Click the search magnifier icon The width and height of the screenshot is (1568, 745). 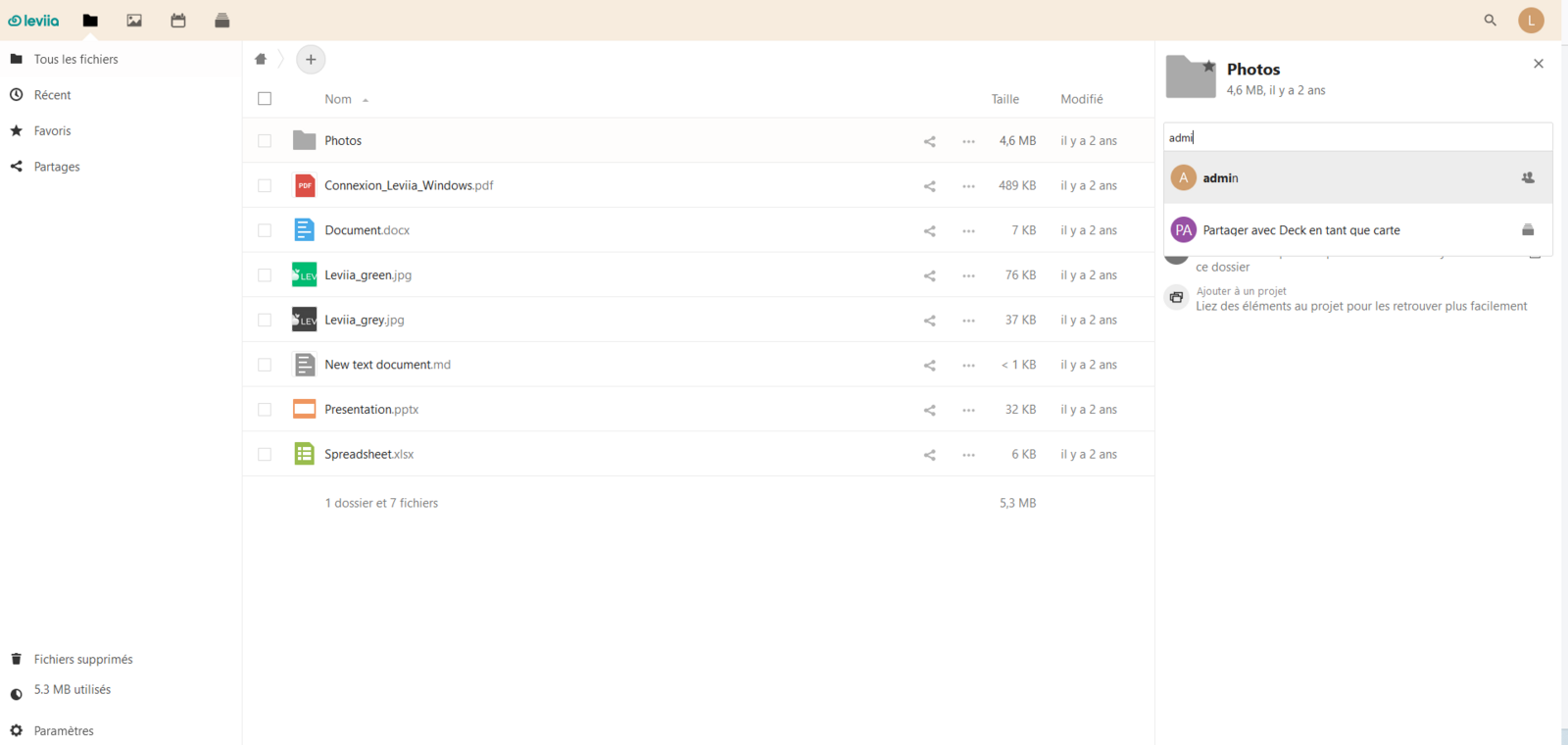click(x=1490, y=20)
